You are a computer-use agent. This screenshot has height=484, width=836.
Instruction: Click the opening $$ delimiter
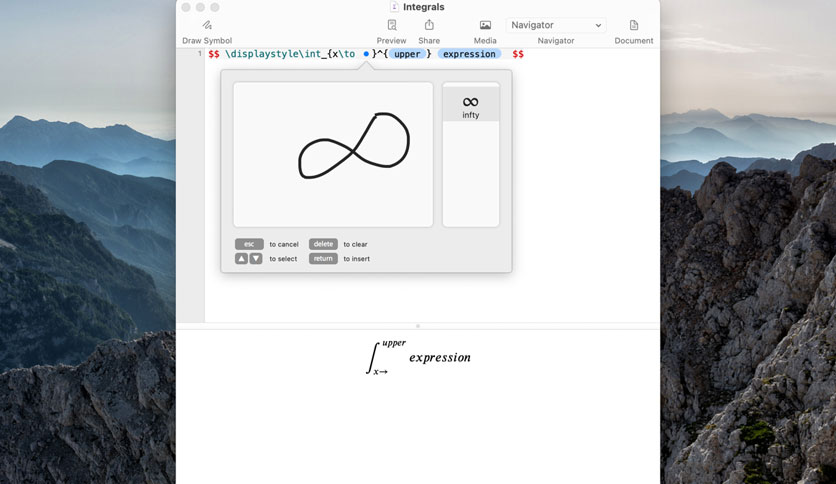(214, 54)
